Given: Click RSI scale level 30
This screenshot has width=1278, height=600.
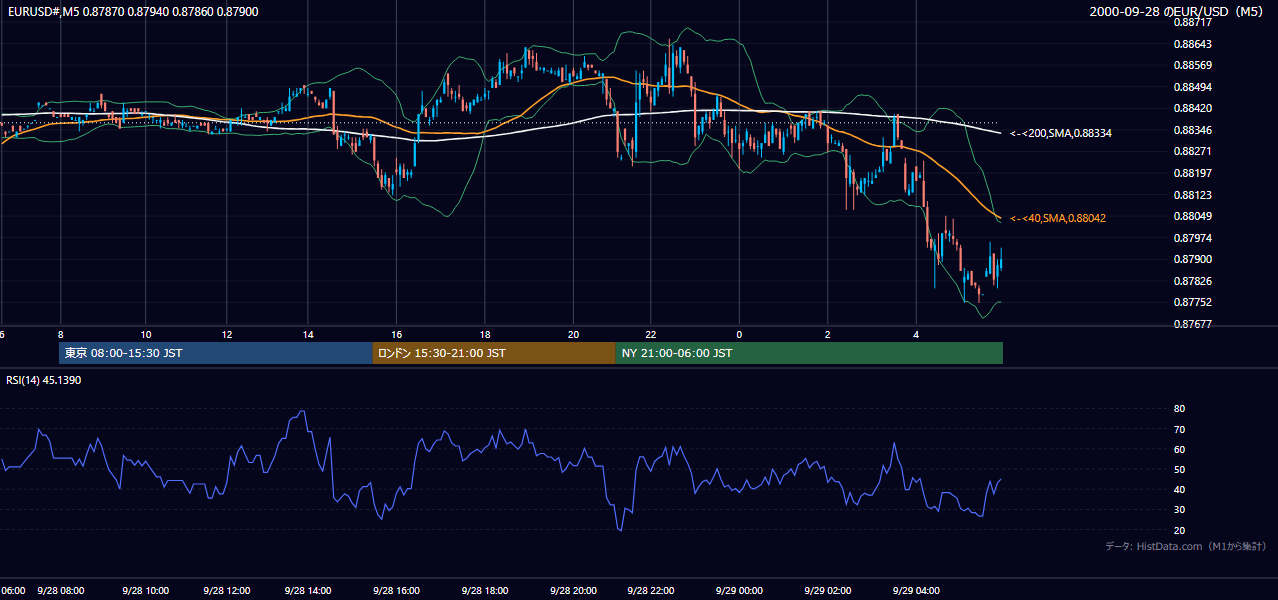Looking at the screenshot, I should tap(1179, 510).
